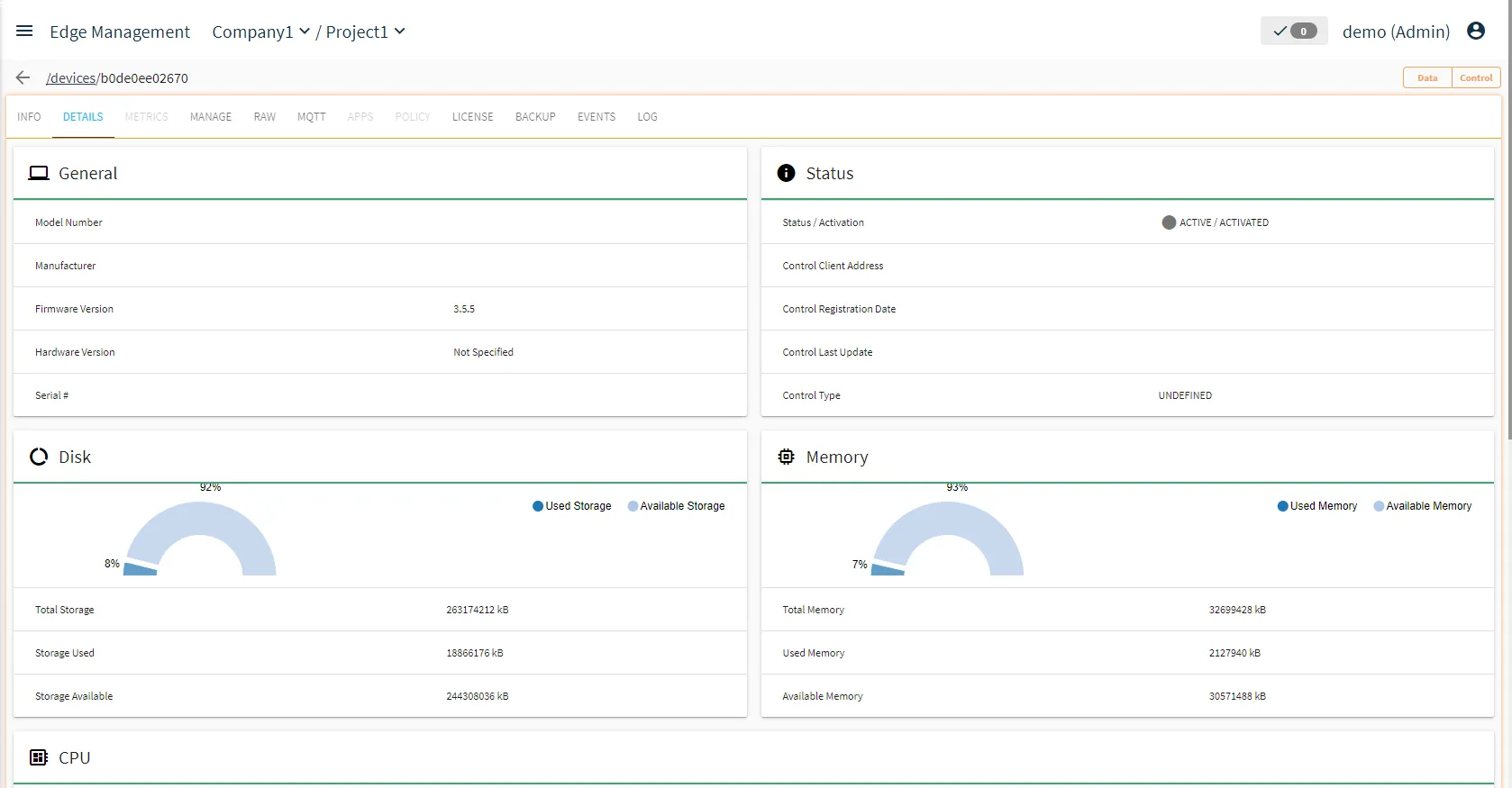This screenshot has width=1512, height=788.
Task: Click the Storage Available value 244308036 kB
Action: (478, 696)
